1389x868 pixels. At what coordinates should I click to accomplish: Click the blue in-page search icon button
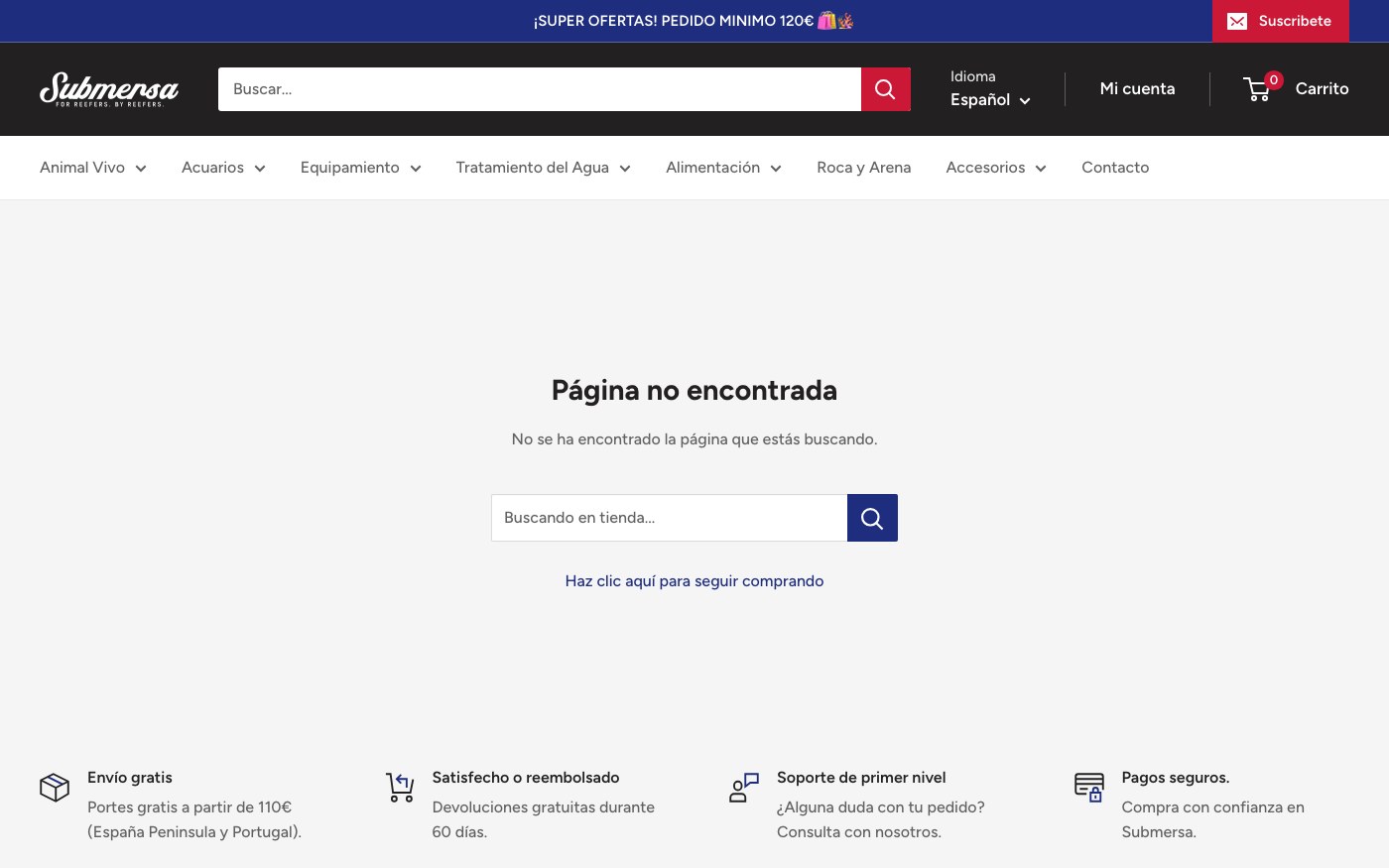click(x=872, y=518)
